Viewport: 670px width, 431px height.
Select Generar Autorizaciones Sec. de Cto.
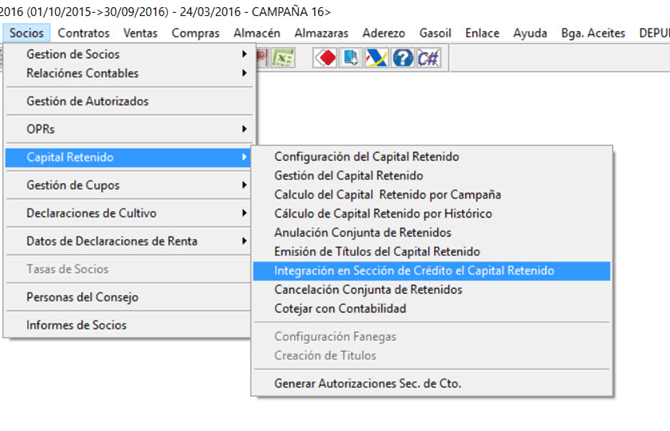point(367,383)
